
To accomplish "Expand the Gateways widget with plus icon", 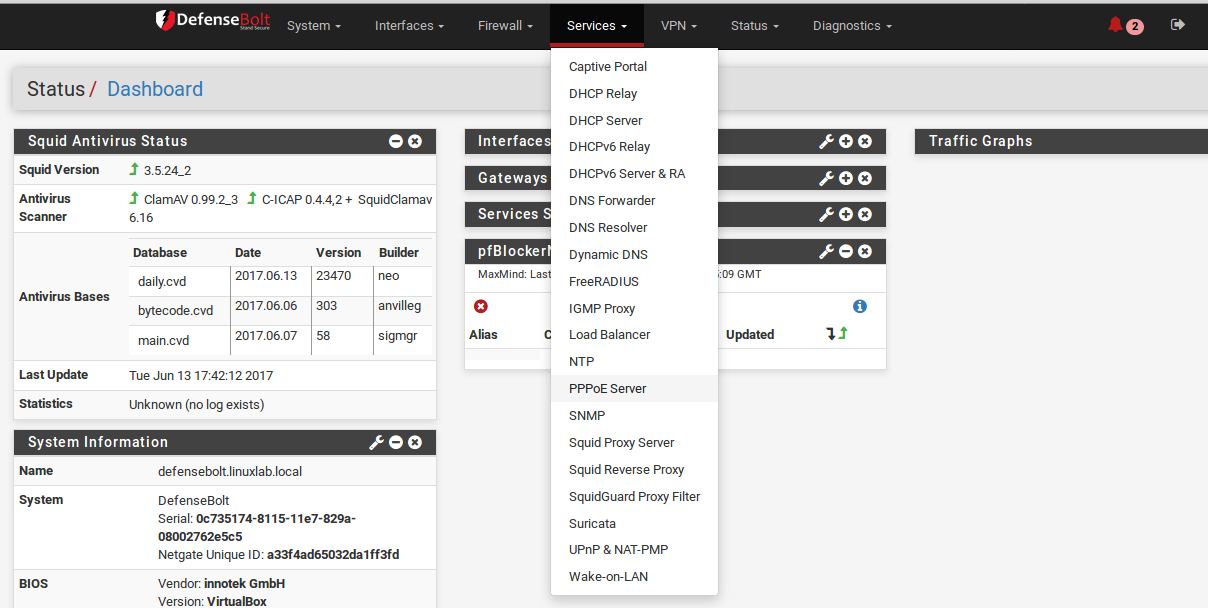I will click(846, 178).
